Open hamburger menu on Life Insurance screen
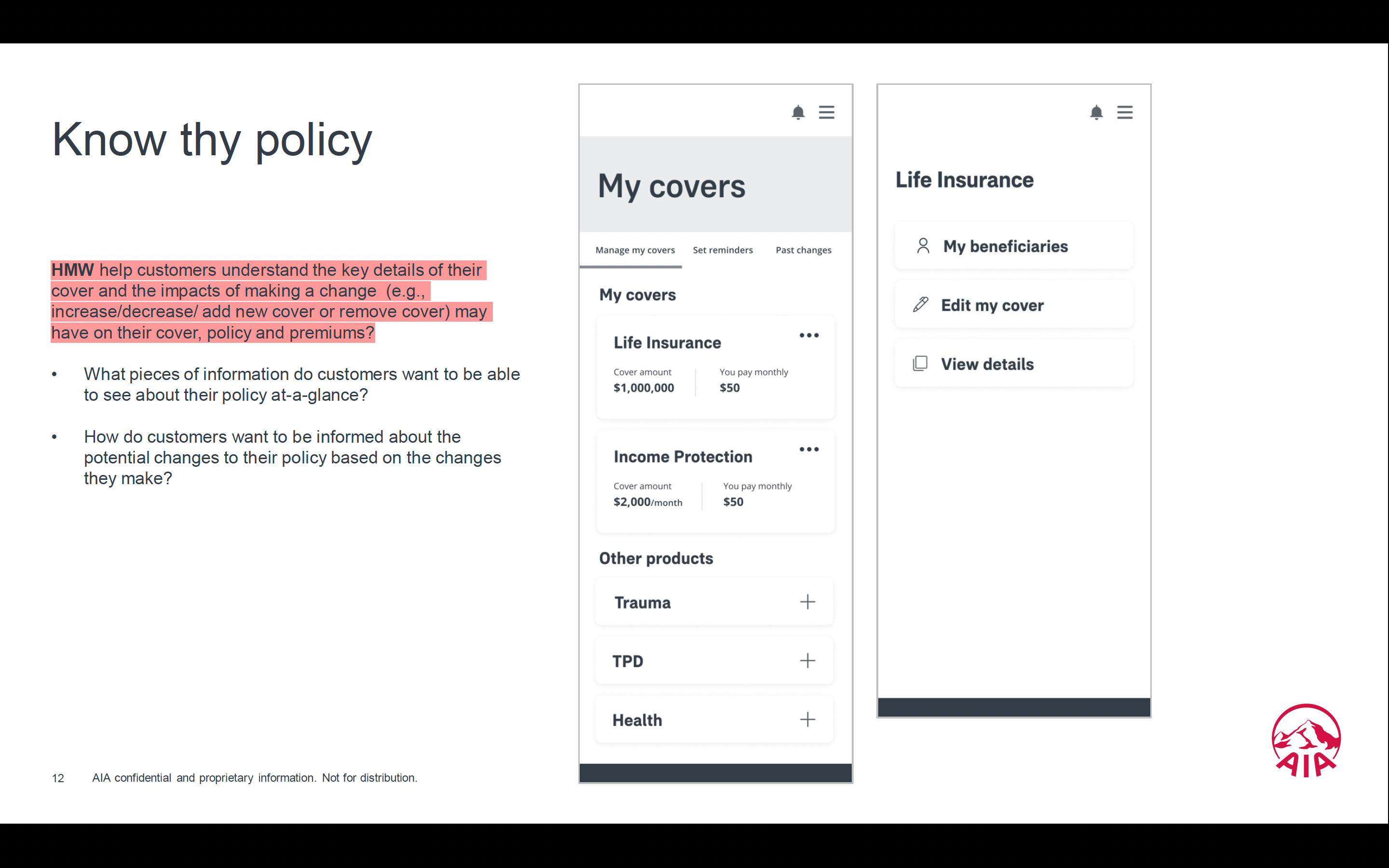This screenshot has height=868, width=1389. click(1125, 112)
